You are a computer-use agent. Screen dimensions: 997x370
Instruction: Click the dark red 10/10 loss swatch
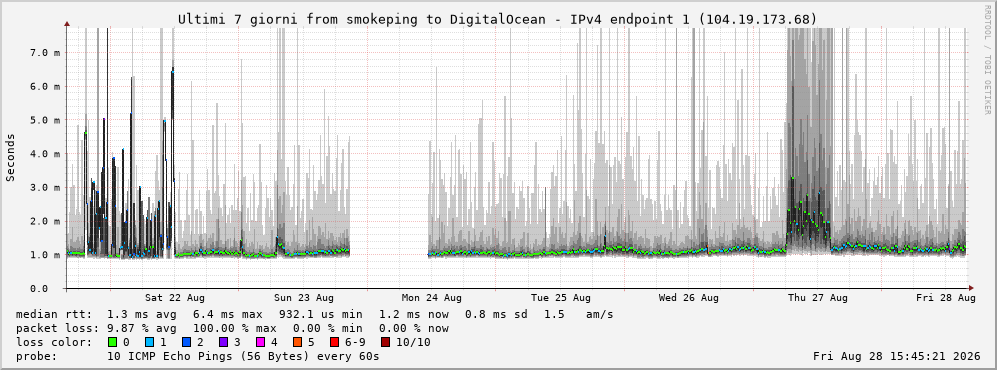[385, 343]
